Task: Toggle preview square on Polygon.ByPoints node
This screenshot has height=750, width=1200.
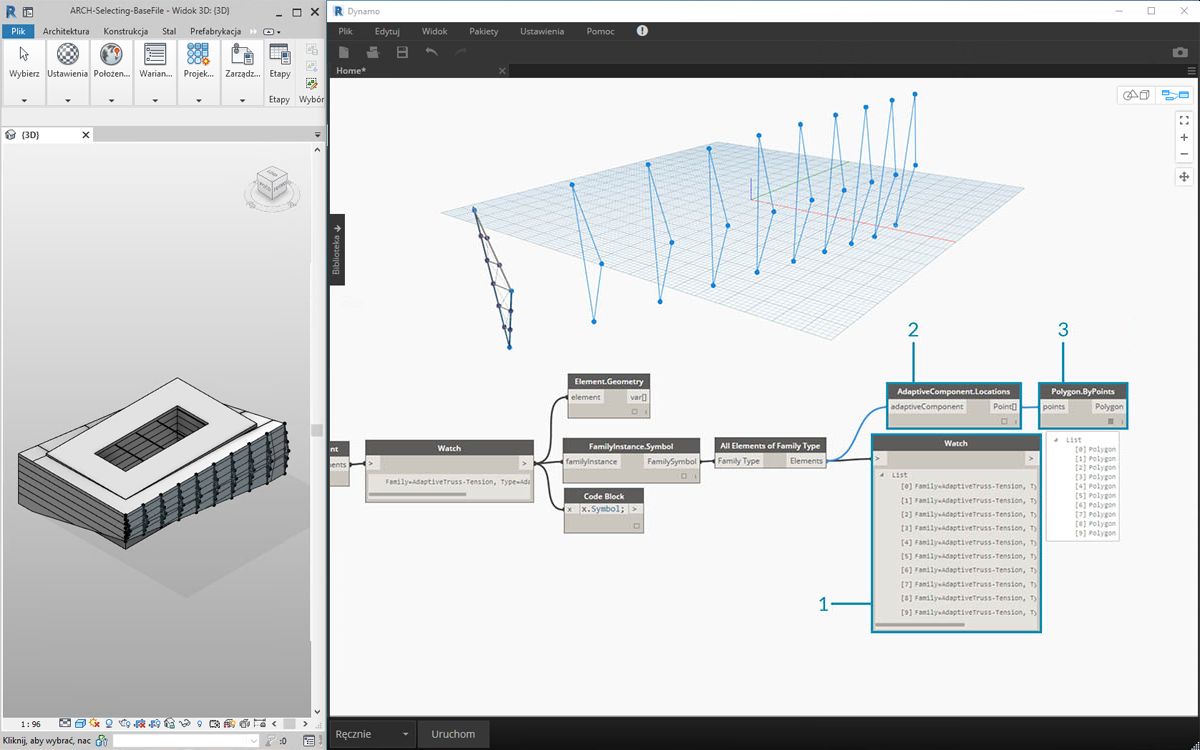Action: point(1110,421)
